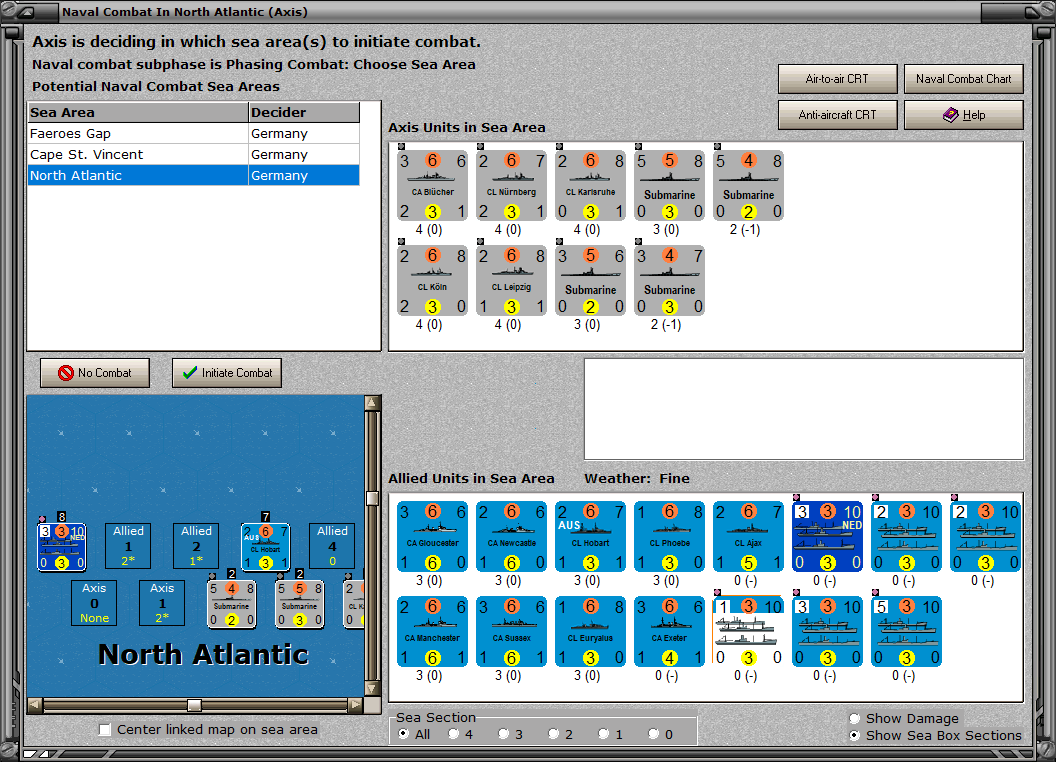Open Help
Screen dimensions: 1056x762
(x=963, y=115)
